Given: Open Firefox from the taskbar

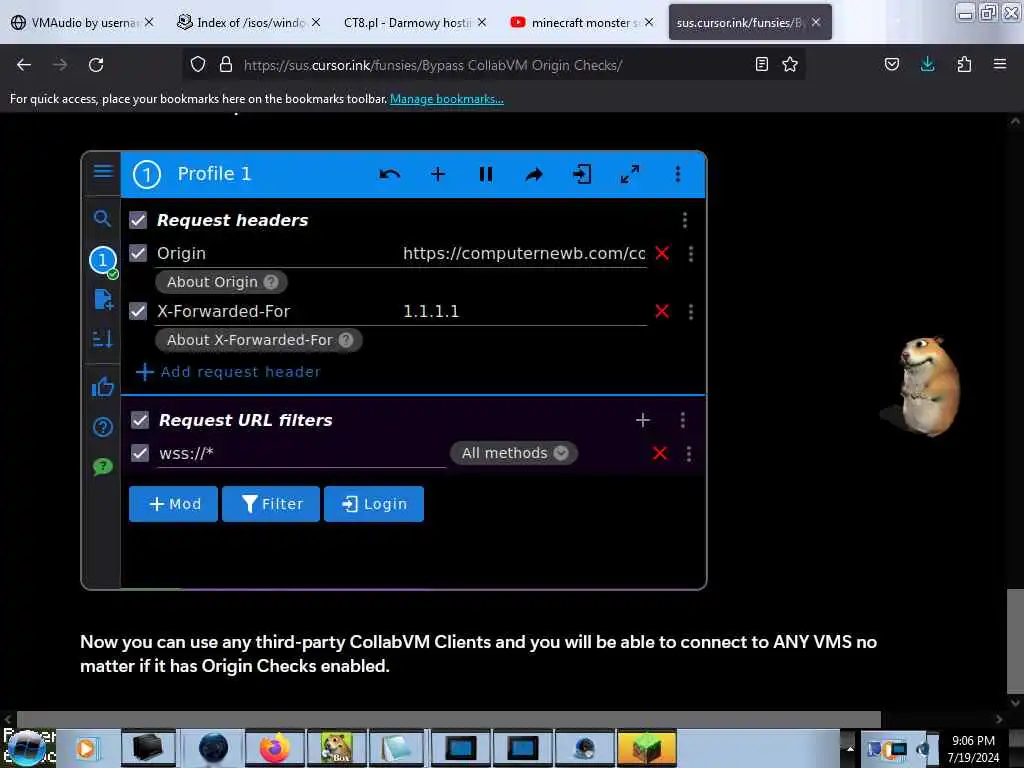Looking at the screenshot, I should click(274, 748).
